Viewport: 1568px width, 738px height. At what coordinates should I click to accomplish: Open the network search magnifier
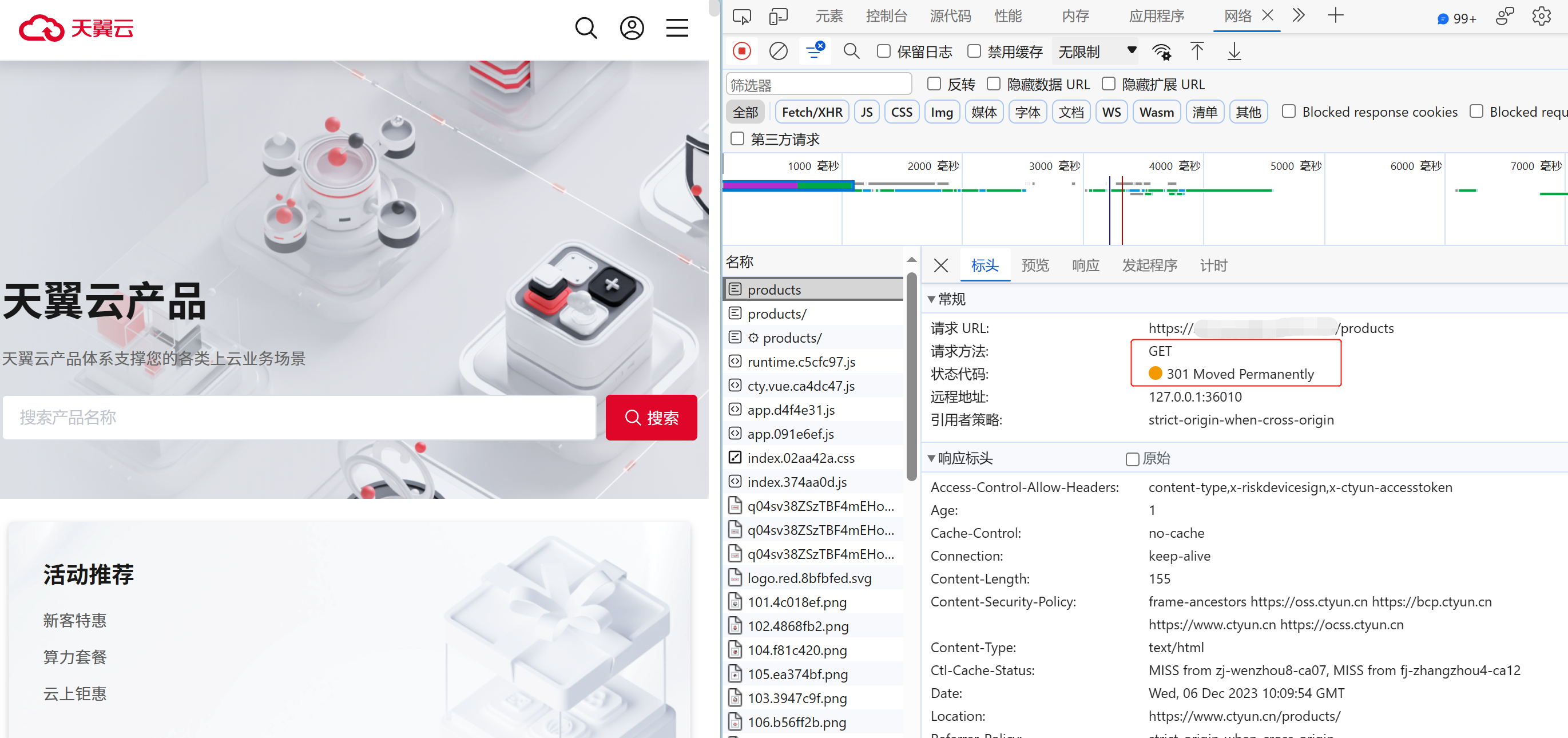click(851, 51)
